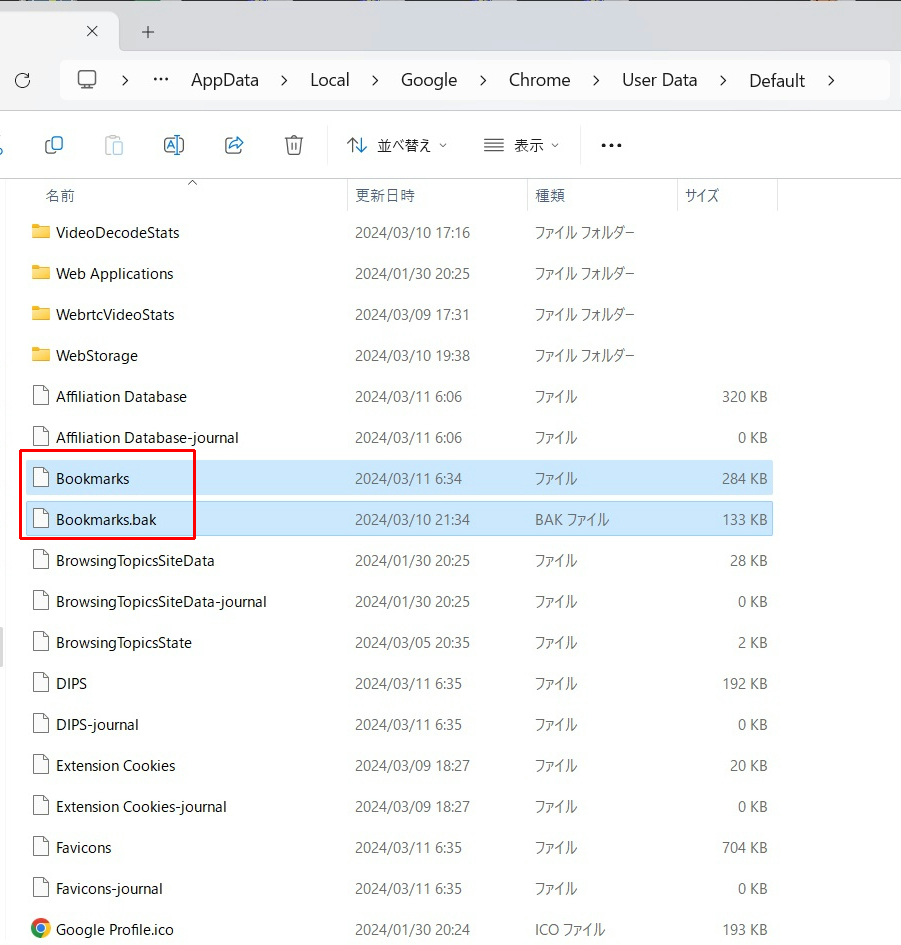901x945 pixels.
Task: Select the Affiliation Database file
Action: [122, 396]
